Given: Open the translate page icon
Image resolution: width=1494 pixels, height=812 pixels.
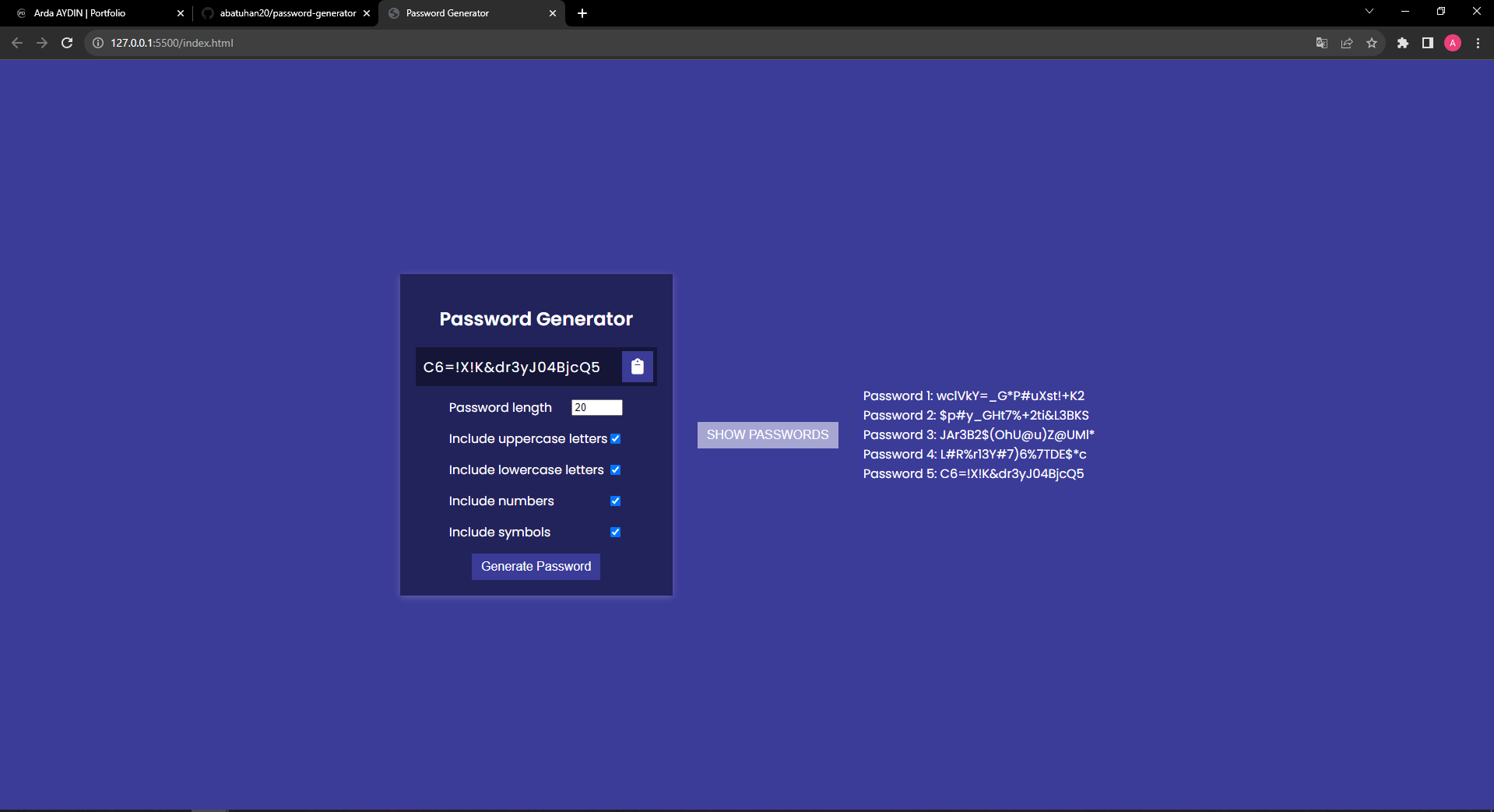Looking at the screenshot, I should pyautogui.click(x=1321, y=43).
